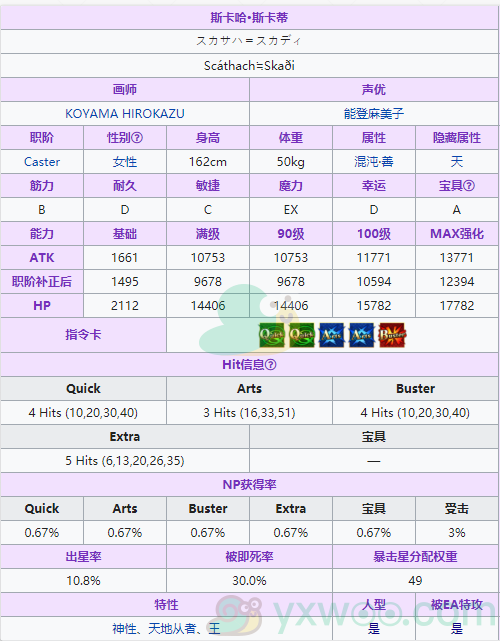Select the Japanese name スカサハ＝スカディ
The image size is (500, 641).
coord(249,41)
